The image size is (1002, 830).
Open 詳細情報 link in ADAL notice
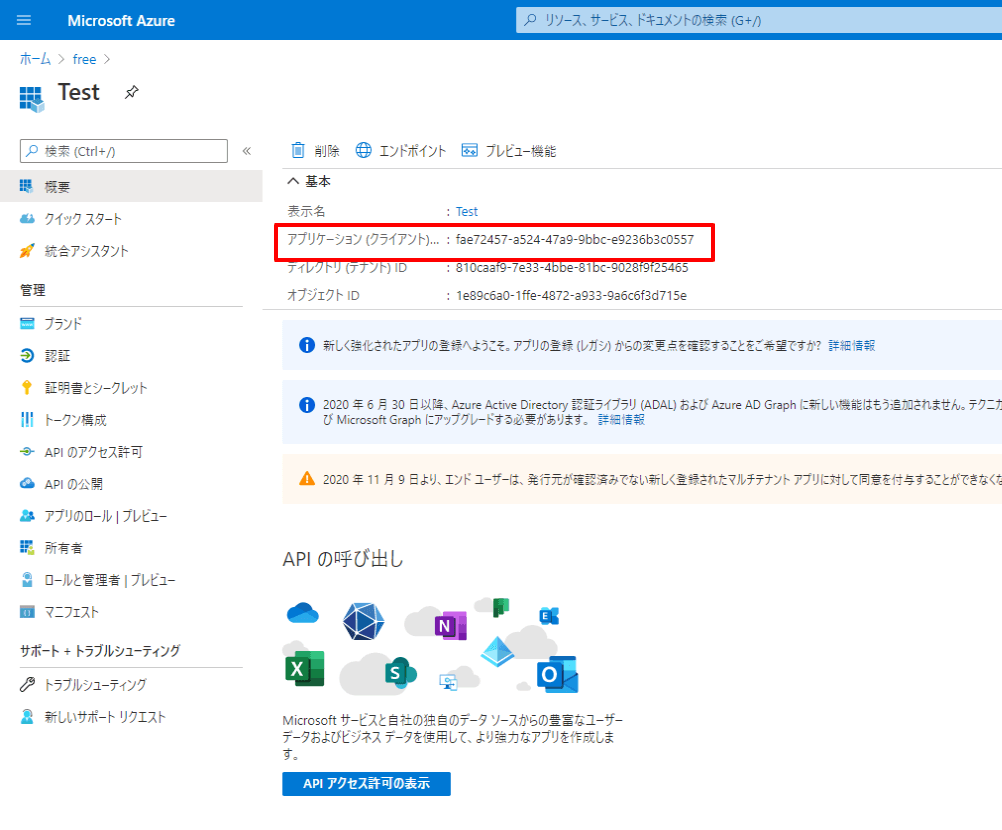click(621, 420)
